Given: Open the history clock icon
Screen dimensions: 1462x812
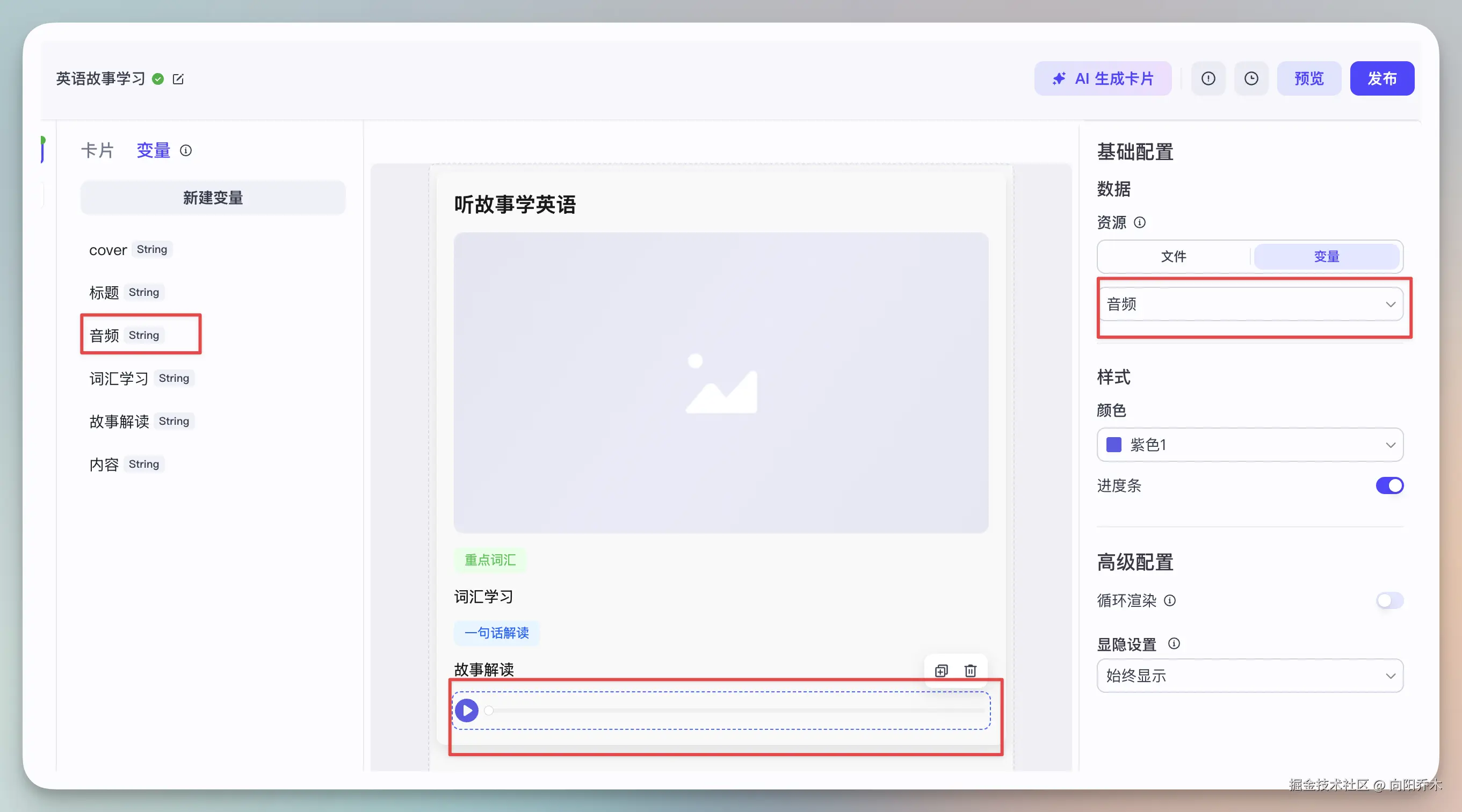Looking at the screenshot, I should click(1251, 78).
